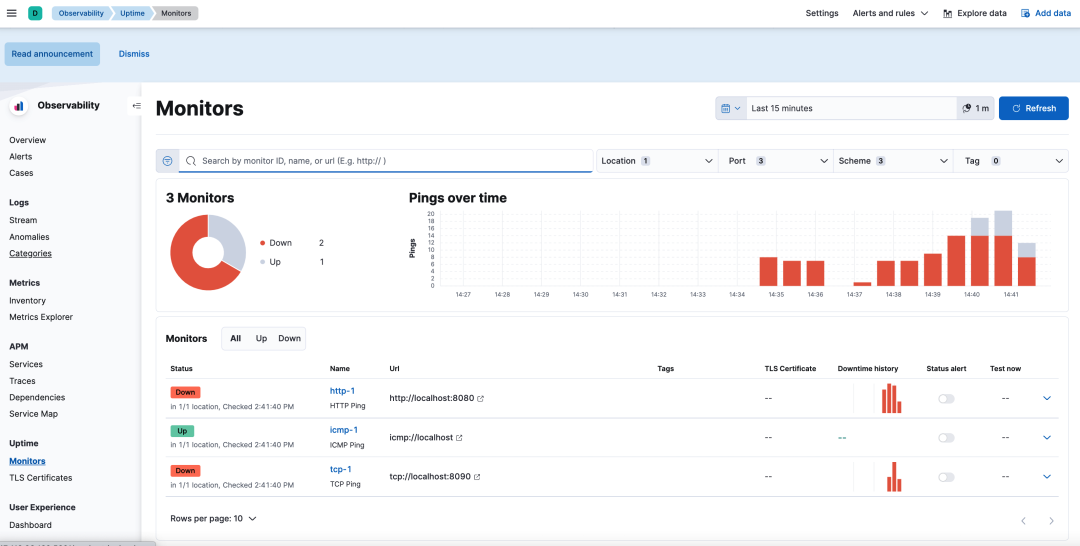This screenshot has width=1080, height=546.
Task: Enable status alert for http-1
Action: click(x=946, y=399)
